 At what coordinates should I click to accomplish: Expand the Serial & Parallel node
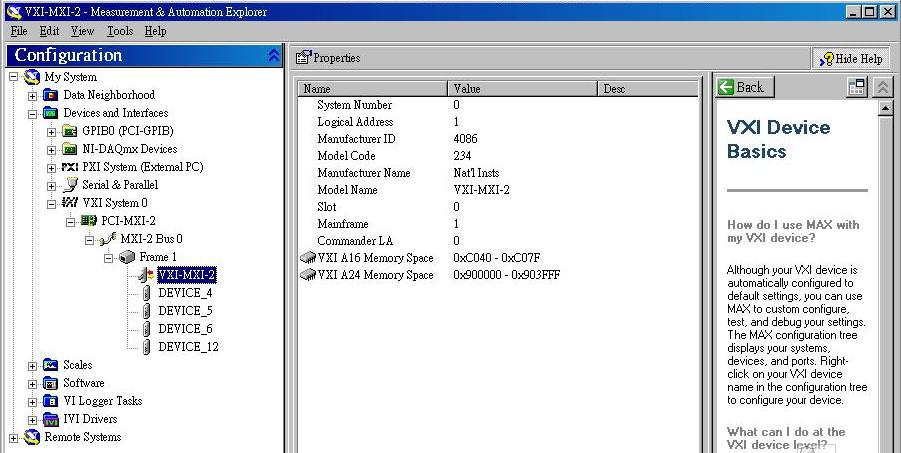click(x=51, y=186)
